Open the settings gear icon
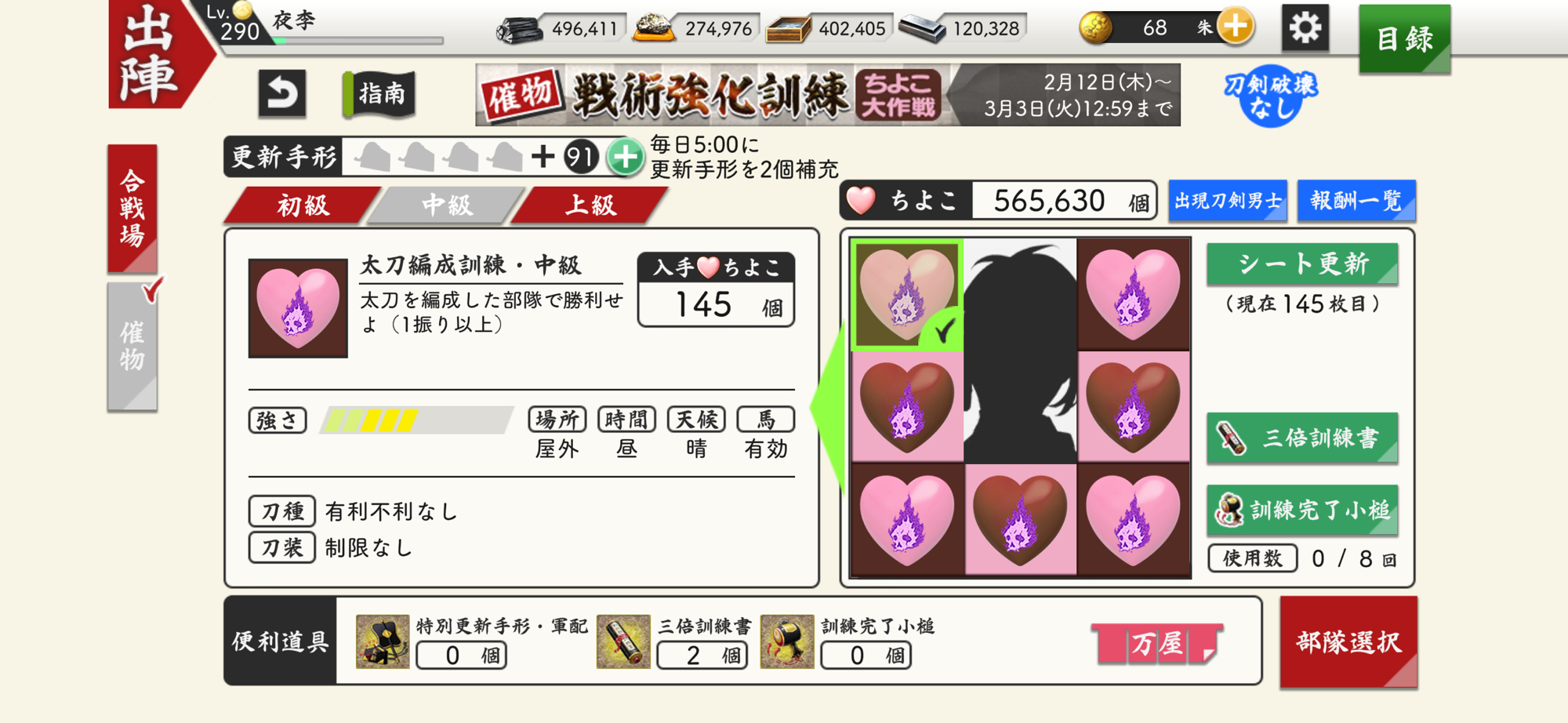1568x723 pixels. coord(1305,28)
